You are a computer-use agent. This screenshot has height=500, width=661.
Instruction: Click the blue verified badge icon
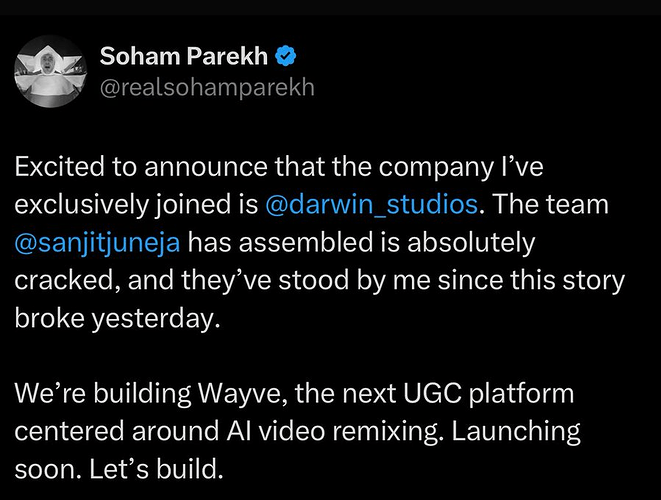pyautogui.click(x=286, y=56)
